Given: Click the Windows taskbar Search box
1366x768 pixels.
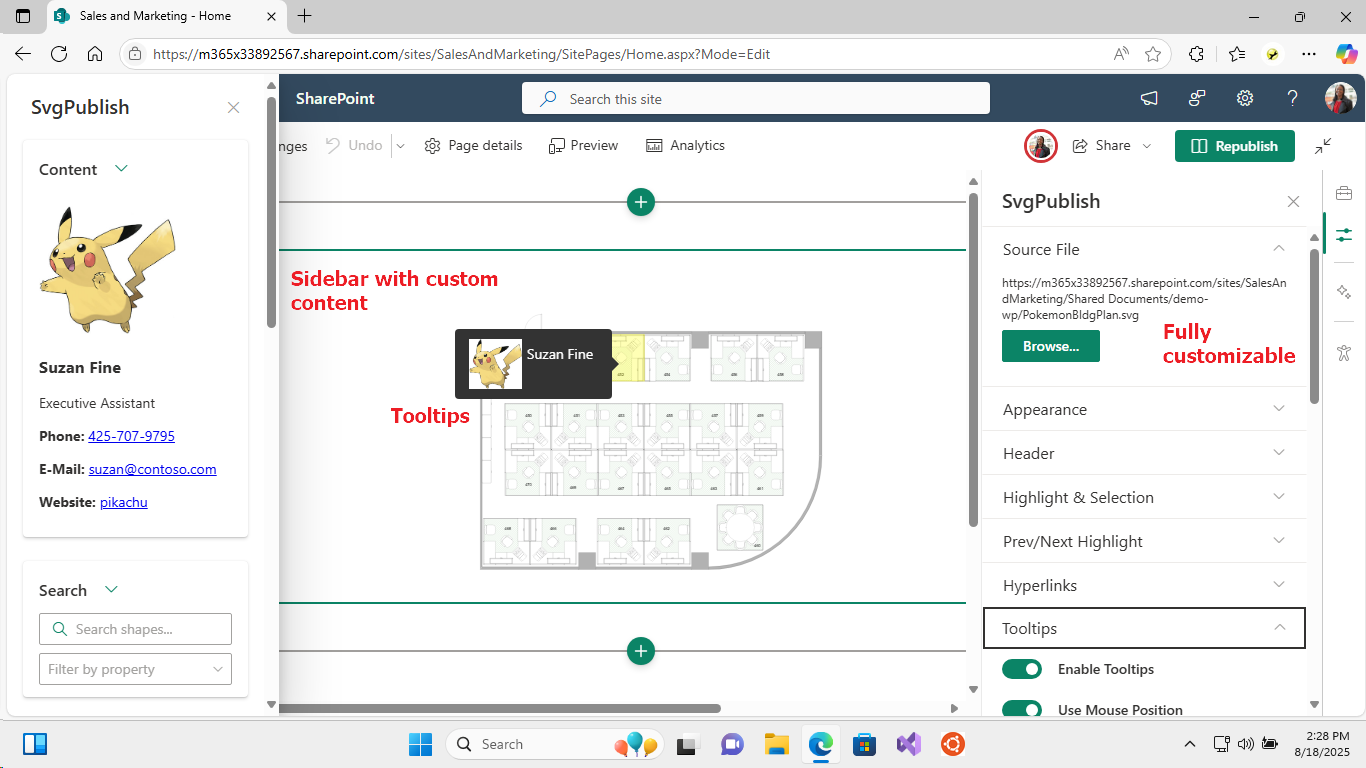Looking at the screenshot, I should coord(556,744).
